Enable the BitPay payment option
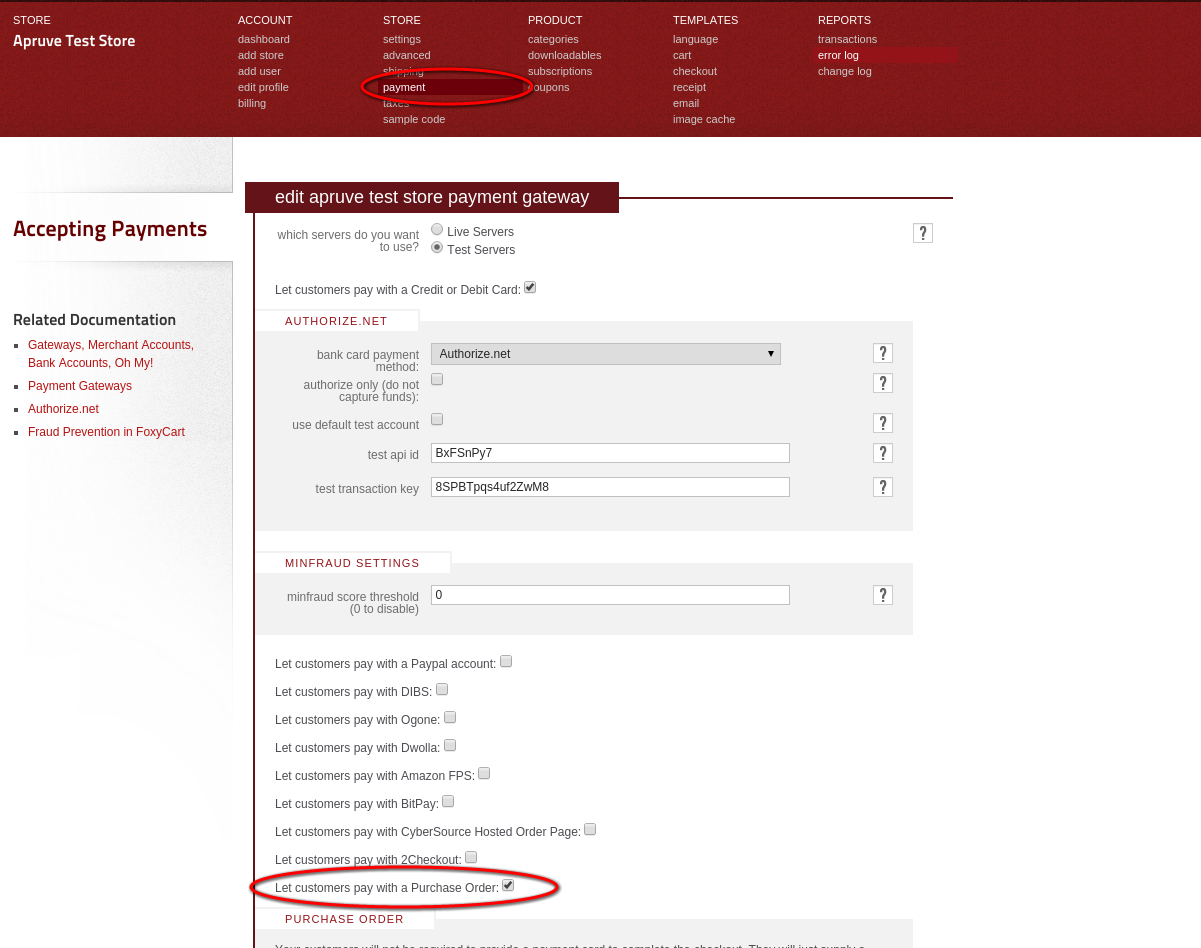The image size is (1201, 948). [447, 800]
